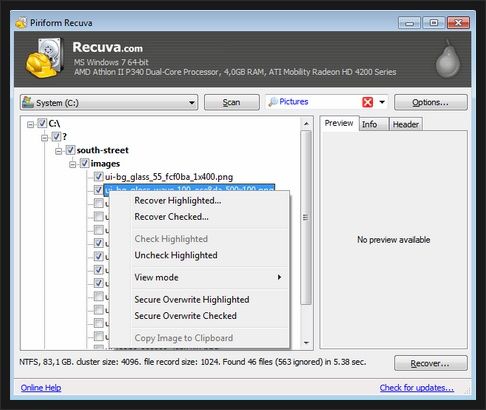Select file ui-bg_glass_55_fcf0ba_1x400.png
486x410 pixels.
pyautogui.click(x=169, y=177)
